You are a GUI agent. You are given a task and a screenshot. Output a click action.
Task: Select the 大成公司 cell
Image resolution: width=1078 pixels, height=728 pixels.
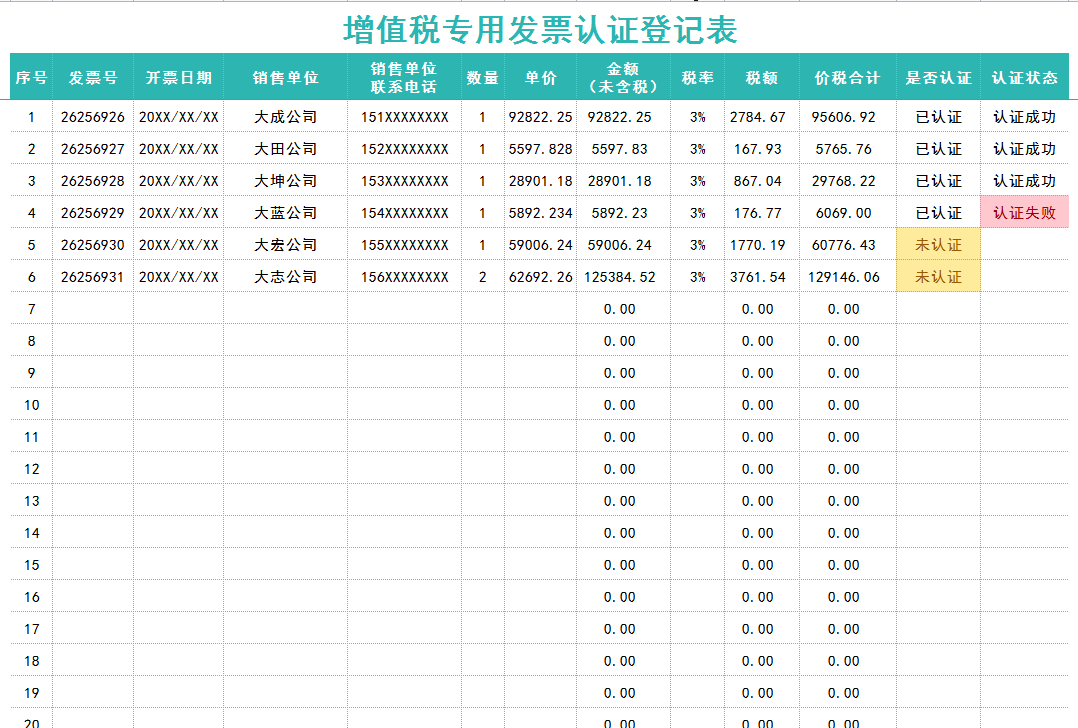(x=285, y=118)
